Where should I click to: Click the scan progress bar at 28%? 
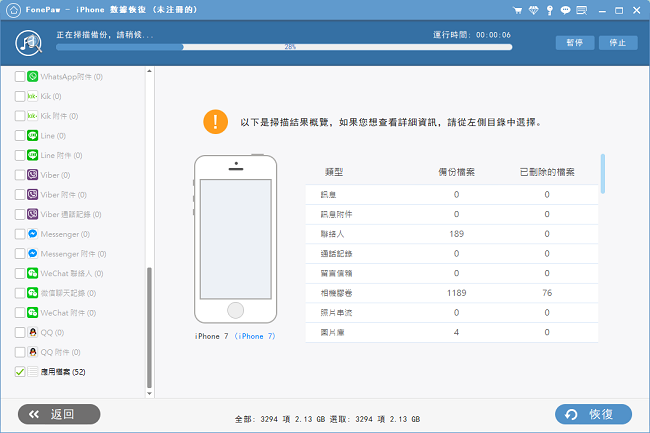point(284,47)
